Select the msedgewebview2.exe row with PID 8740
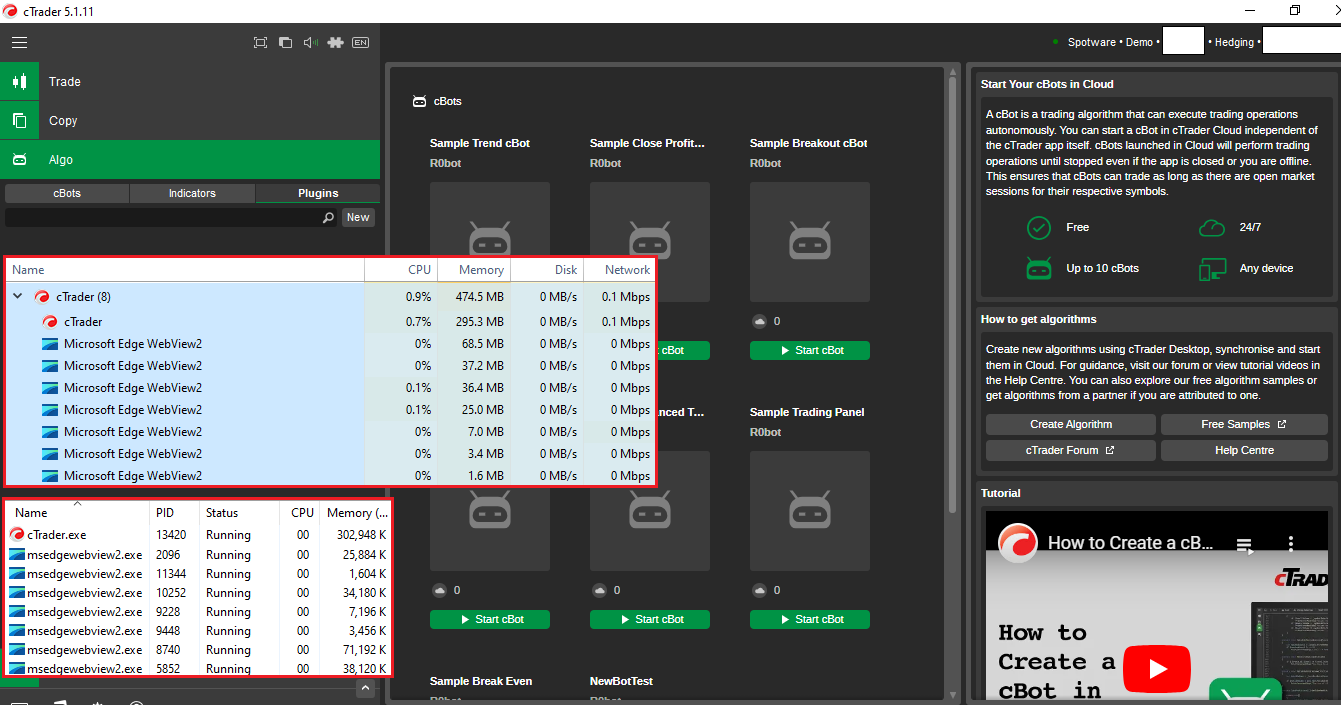Image resolution: width=1341 pixels, height=705 pixels. pos(198,650)
